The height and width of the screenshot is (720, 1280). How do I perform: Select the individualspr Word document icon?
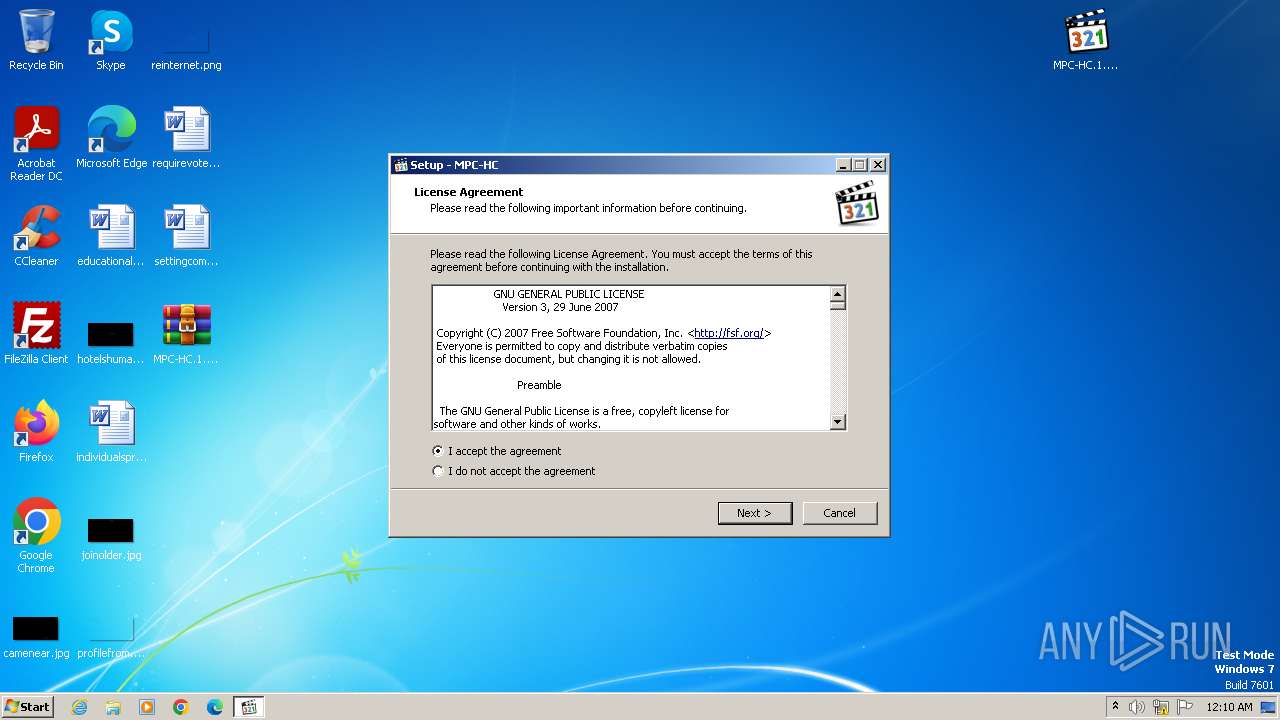(111, 432)
